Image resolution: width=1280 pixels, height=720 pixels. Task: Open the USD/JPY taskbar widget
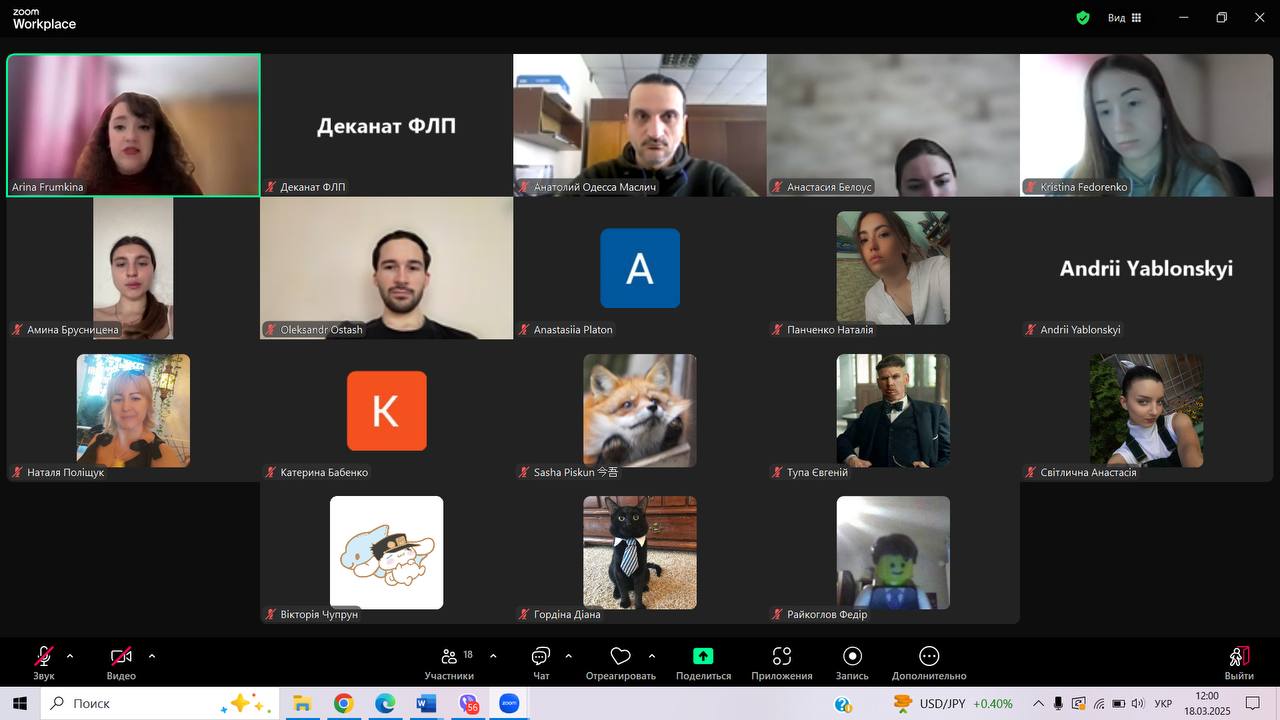[953, 704]
